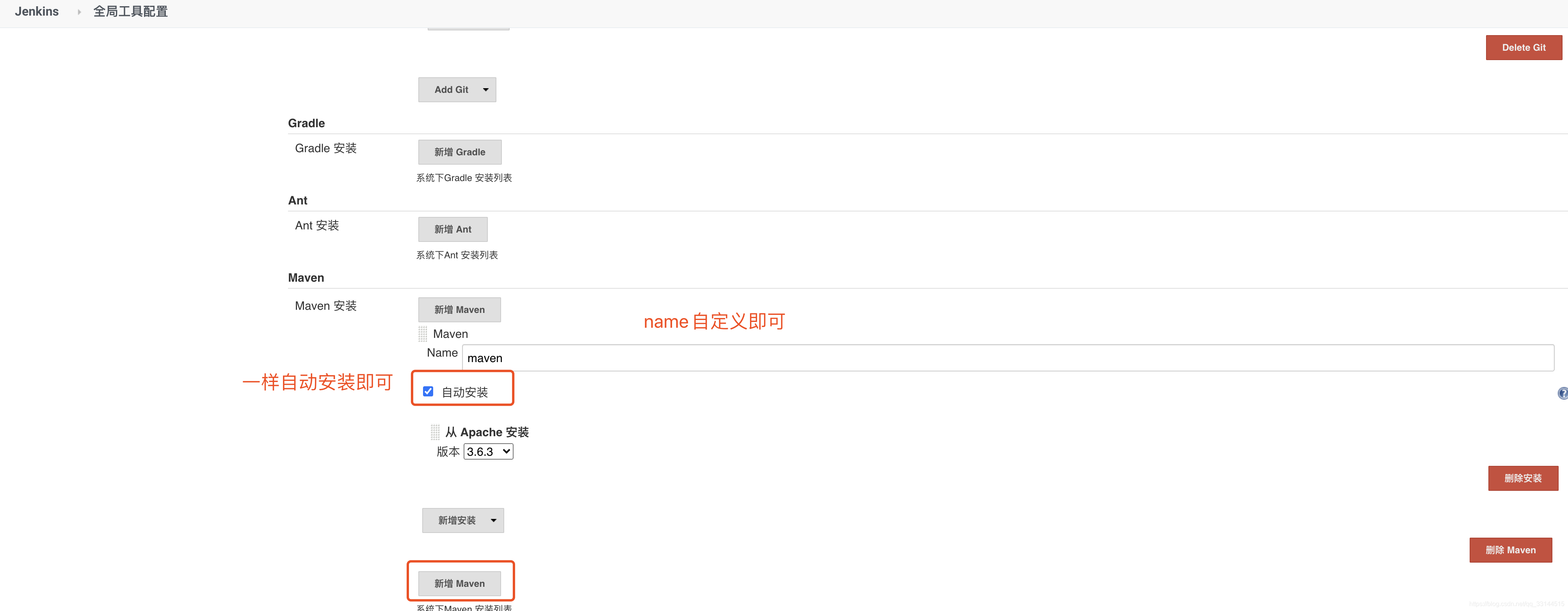1568x611 pixels.
Task: Click the 删除安装 button
Action: point(1523,478)
